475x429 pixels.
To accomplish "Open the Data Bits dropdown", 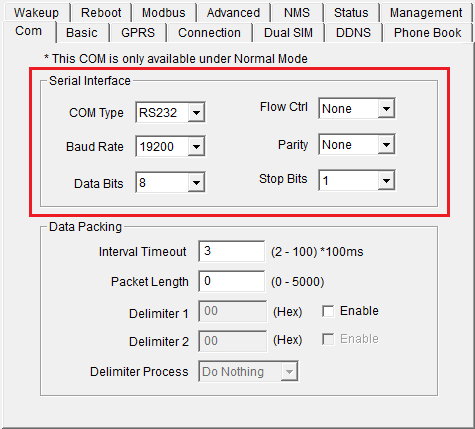I will pos(170,182).
